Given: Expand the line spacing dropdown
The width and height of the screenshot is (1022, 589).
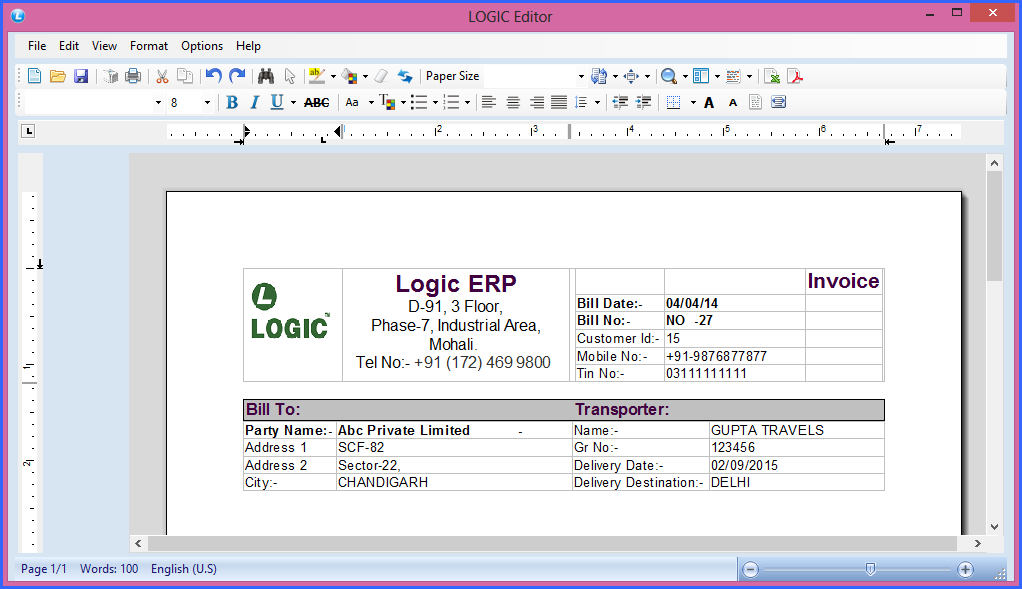Looking at the screenshot, I should click(x=597, y=102).
